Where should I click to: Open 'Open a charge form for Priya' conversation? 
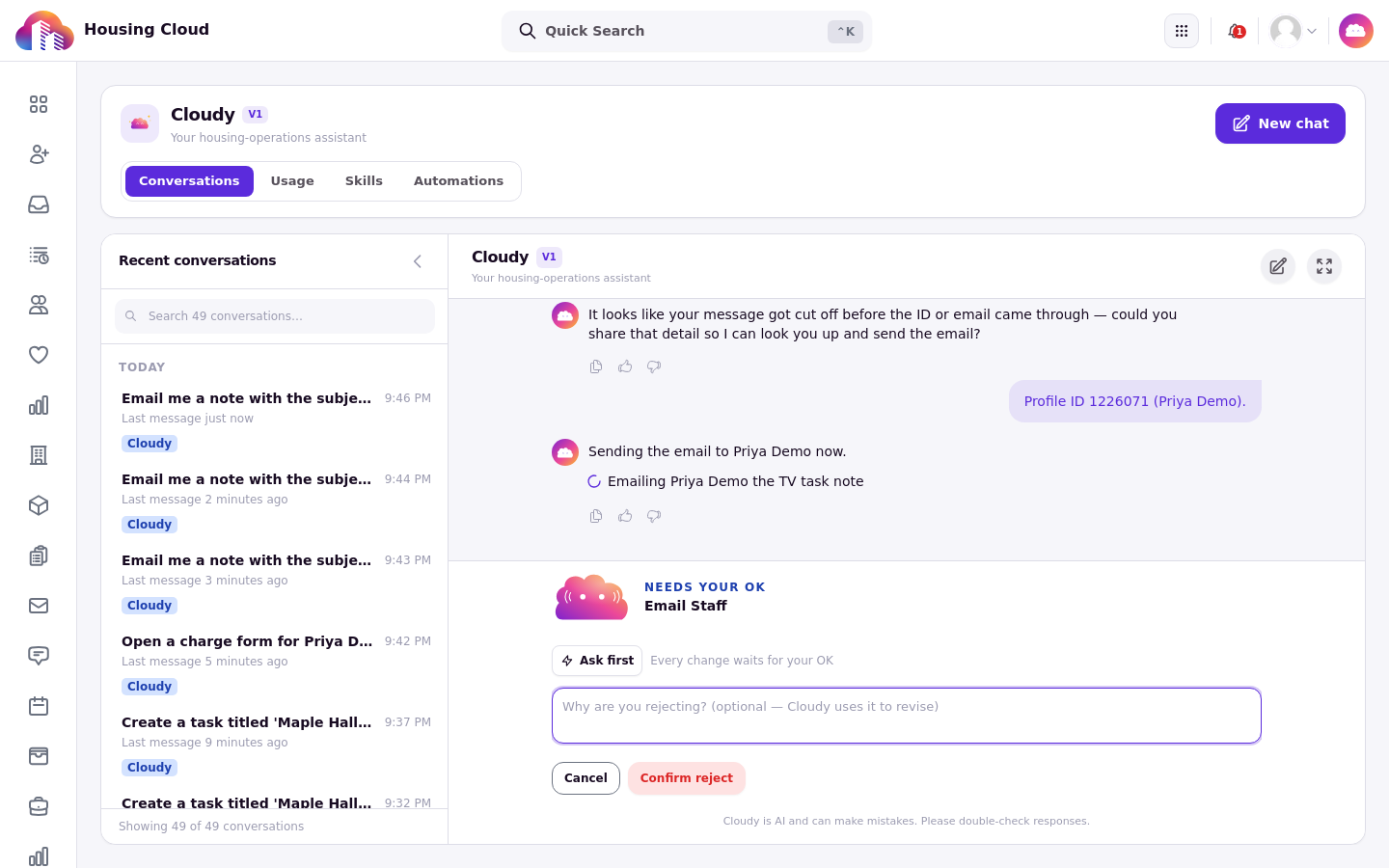[275, 665]
